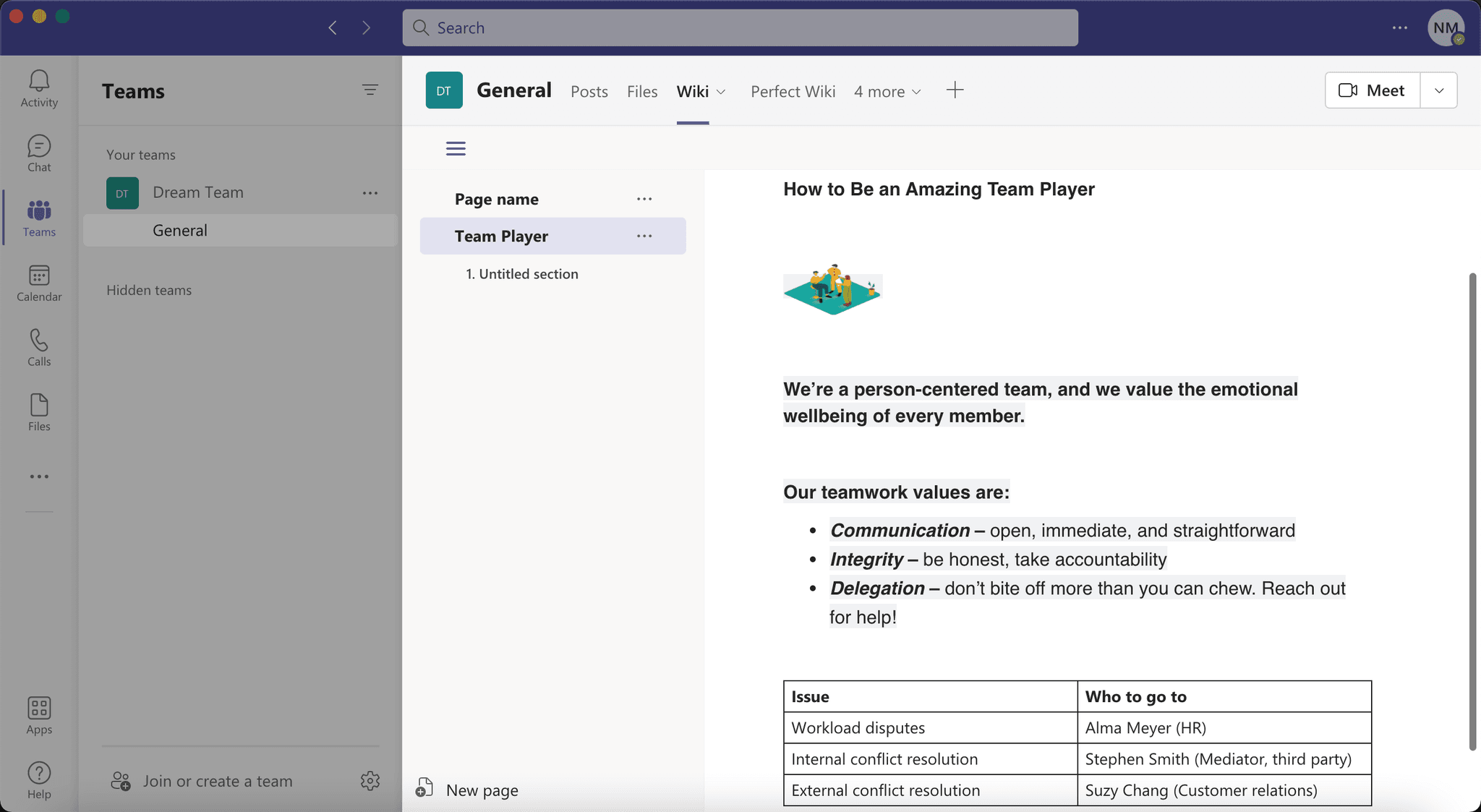Expand the 4 more tabs menu
1481x812 pixels.
tap(887, 91)
